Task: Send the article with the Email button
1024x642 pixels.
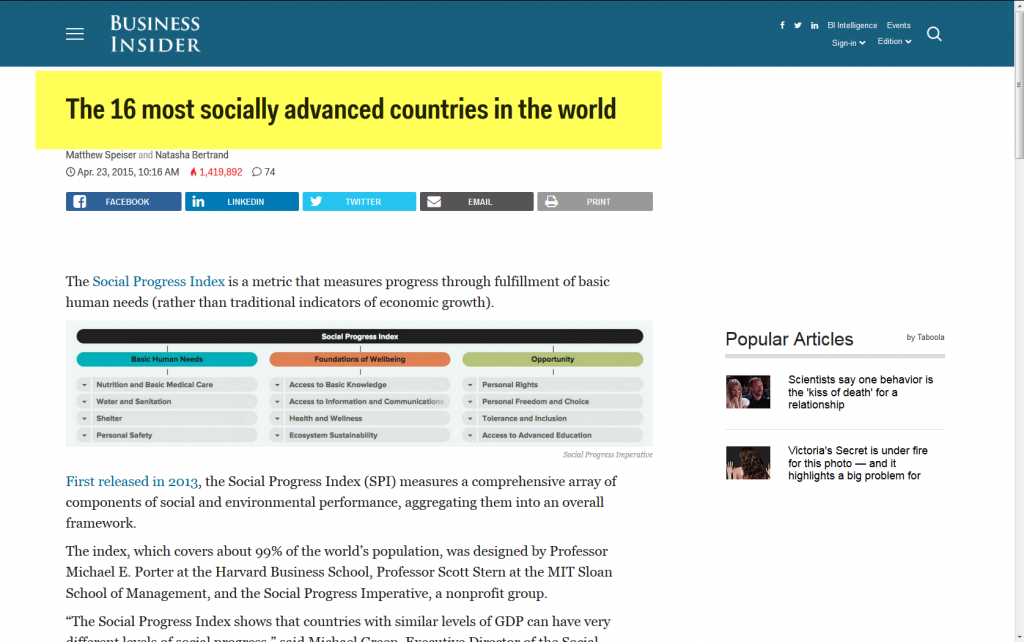Action: coord(476,202)
